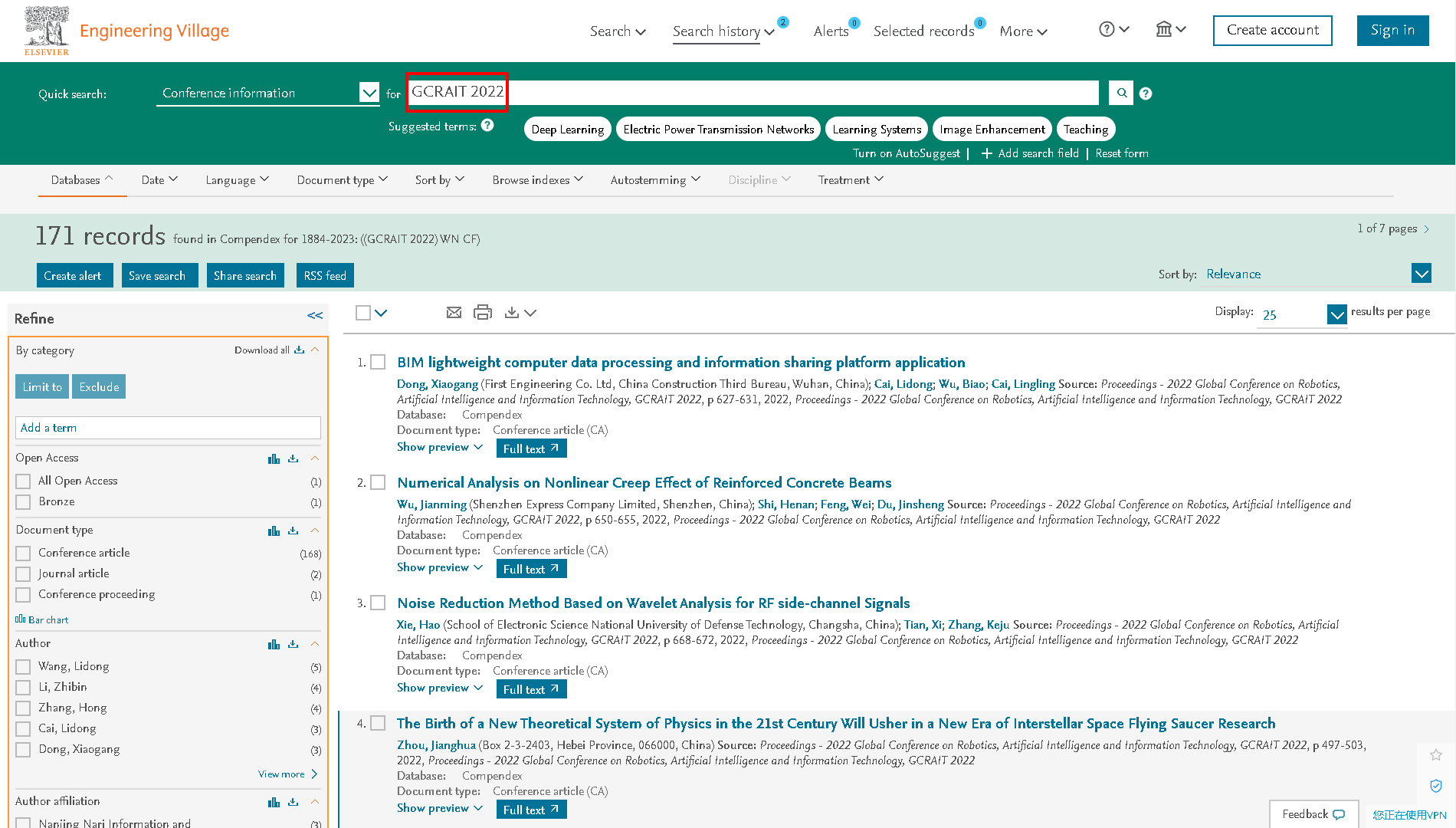Expand Show preview for result 2
1456x828 pixels.
click(440, 567)
